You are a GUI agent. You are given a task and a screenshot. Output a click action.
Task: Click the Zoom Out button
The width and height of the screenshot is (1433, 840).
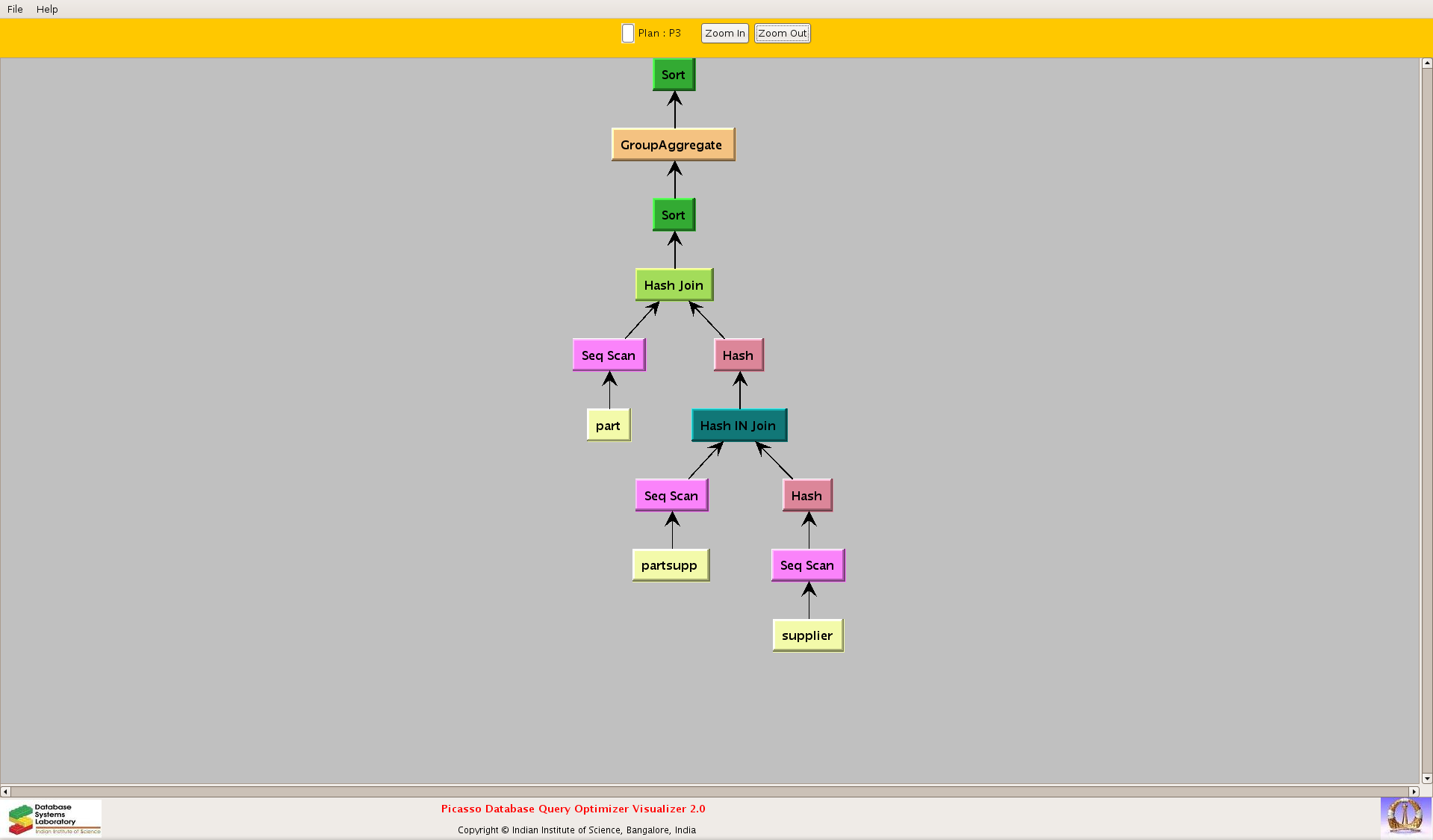[x=782, y=34]
